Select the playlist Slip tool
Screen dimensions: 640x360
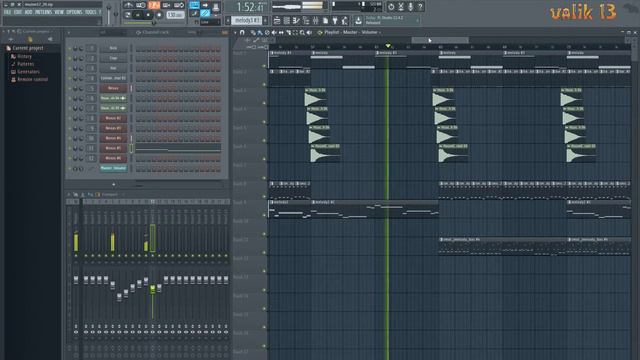281,32
